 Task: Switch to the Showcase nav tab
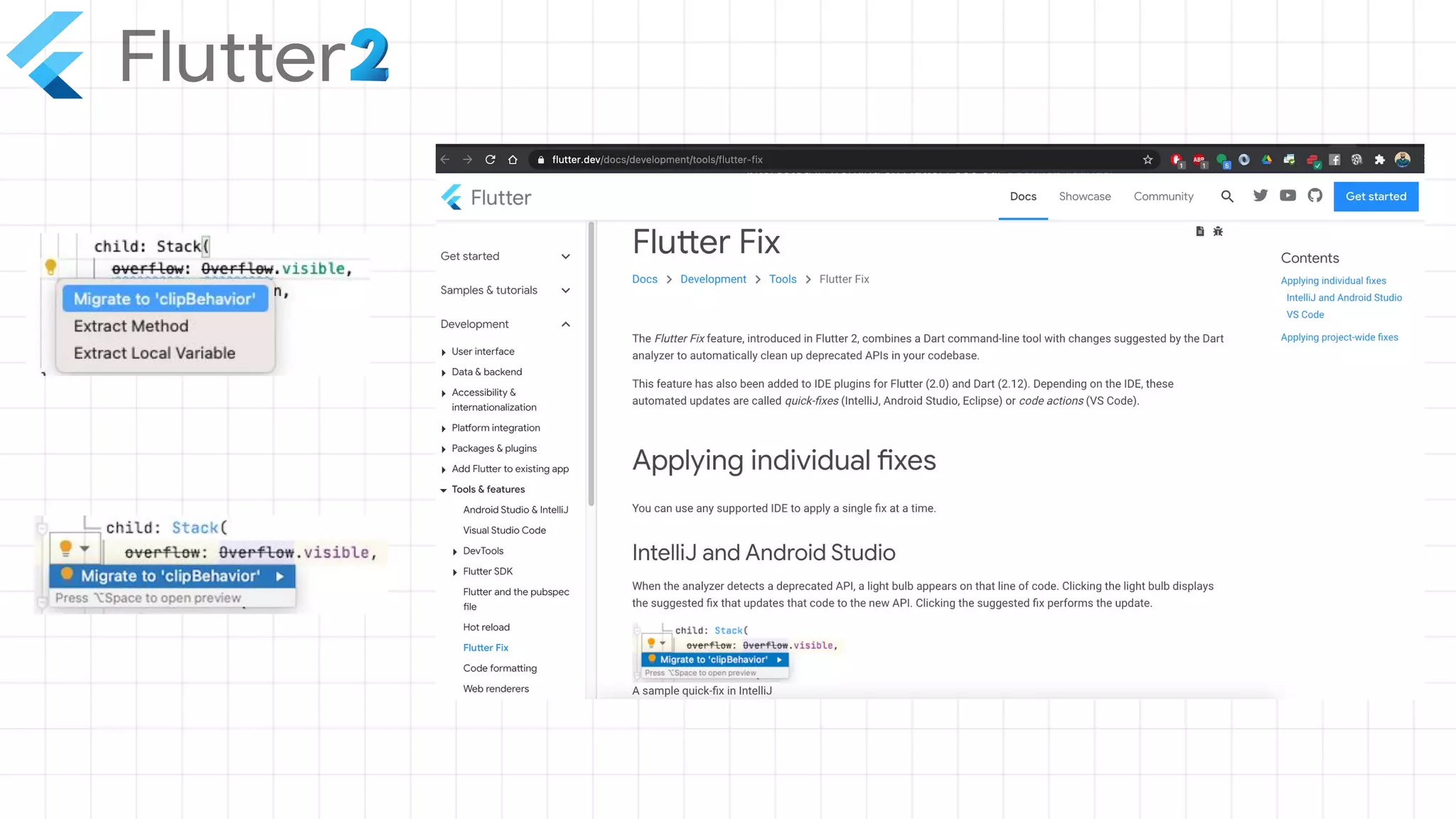(x=1084, y=196)
